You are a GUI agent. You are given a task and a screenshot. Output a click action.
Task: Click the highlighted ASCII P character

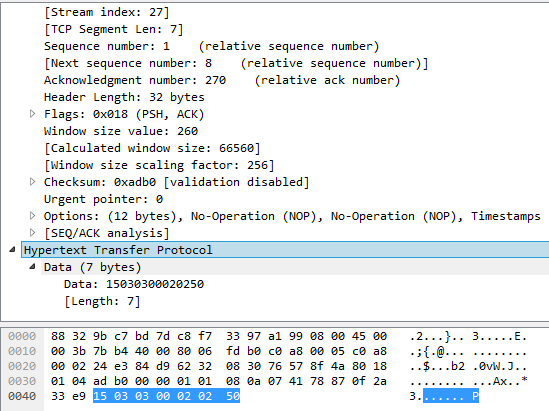475,396
